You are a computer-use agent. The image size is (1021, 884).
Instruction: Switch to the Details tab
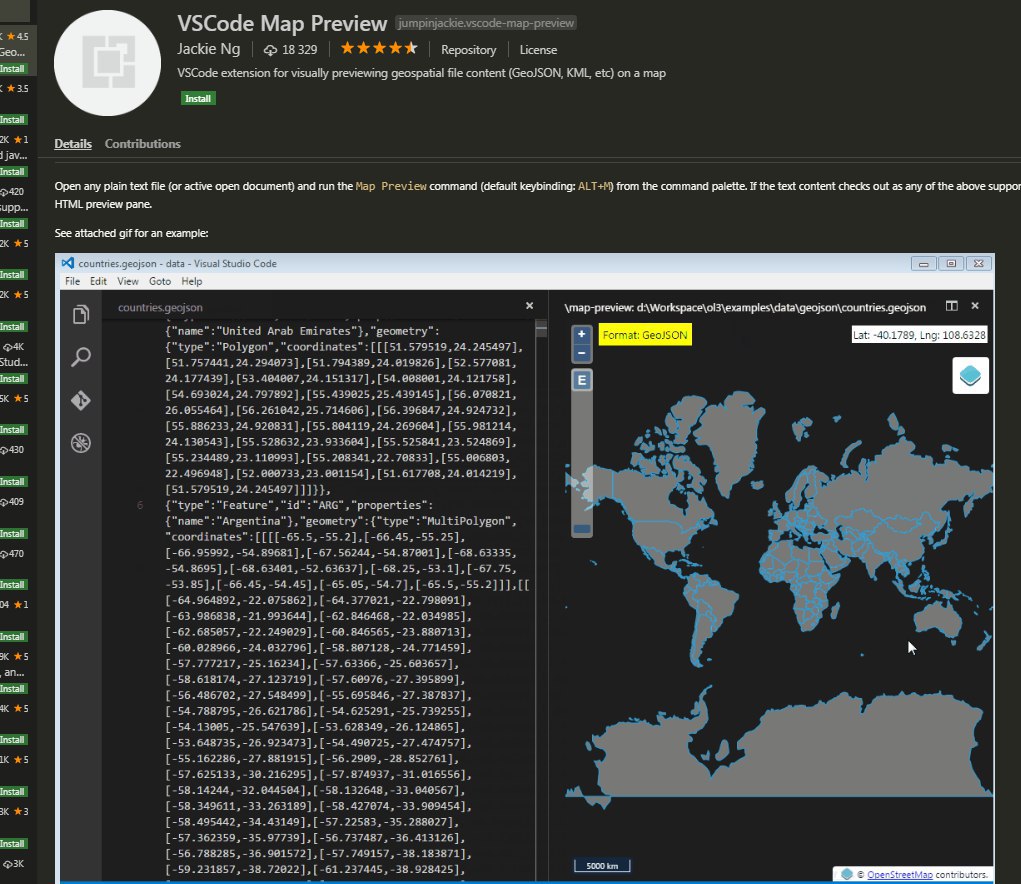73,144
